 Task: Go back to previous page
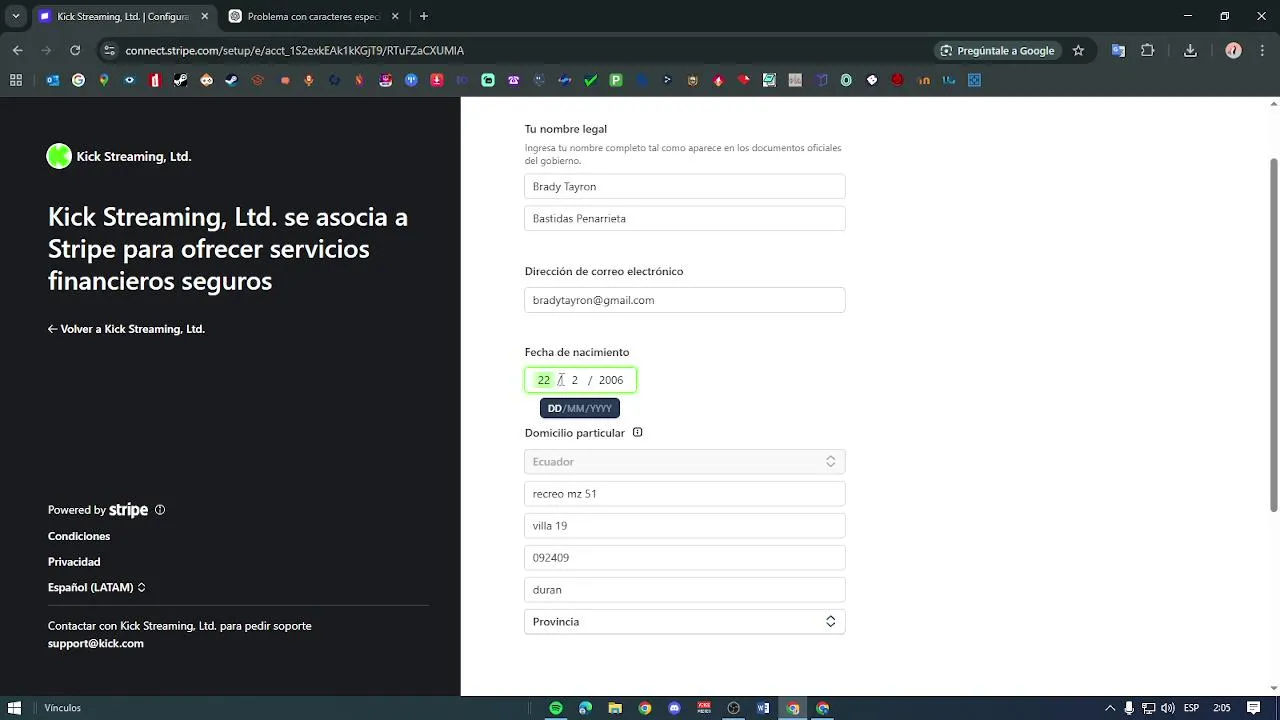pyautogui.click(x=17, y=50)
